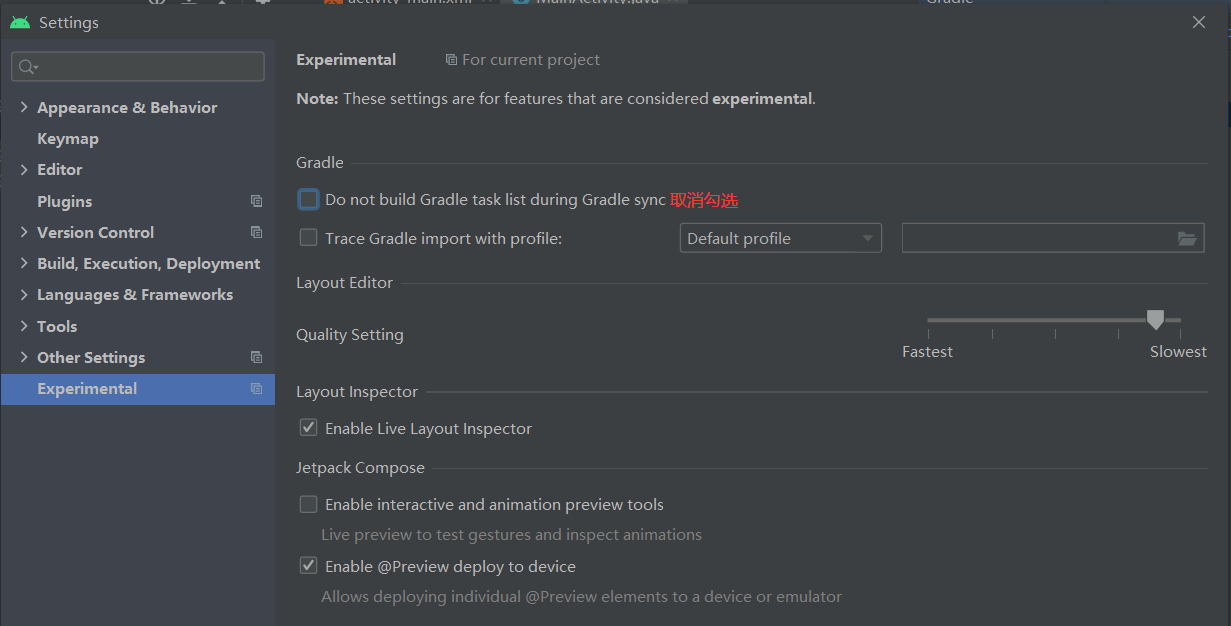Click the project-level icon beside Other Settings

pyautogui.click(x=256, y=357)
